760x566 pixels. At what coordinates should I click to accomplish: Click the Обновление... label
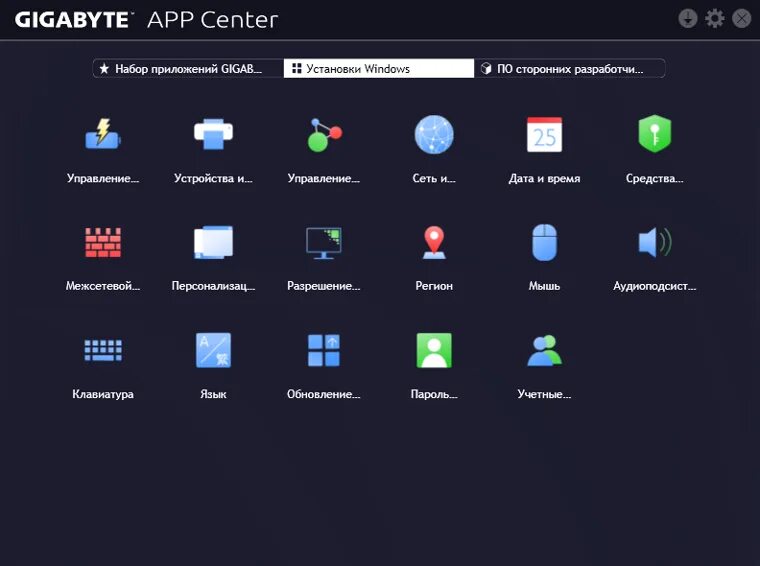point(324,394)
